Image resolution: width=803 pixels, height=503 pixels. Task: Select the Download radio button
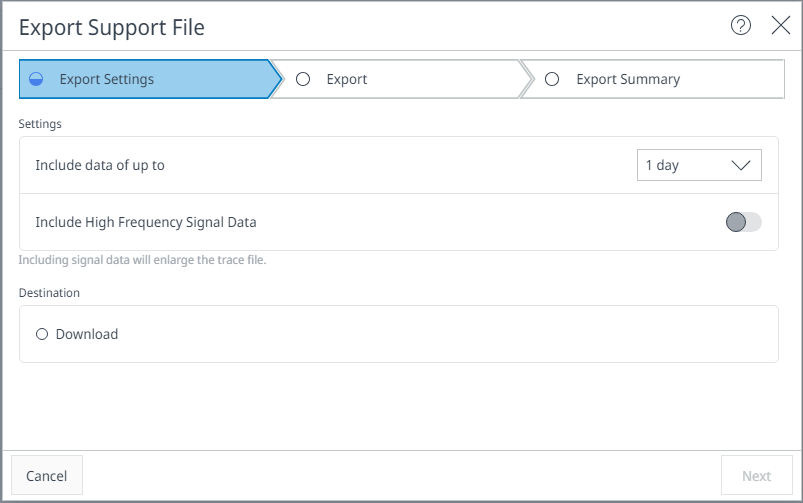tap(42, 335)
